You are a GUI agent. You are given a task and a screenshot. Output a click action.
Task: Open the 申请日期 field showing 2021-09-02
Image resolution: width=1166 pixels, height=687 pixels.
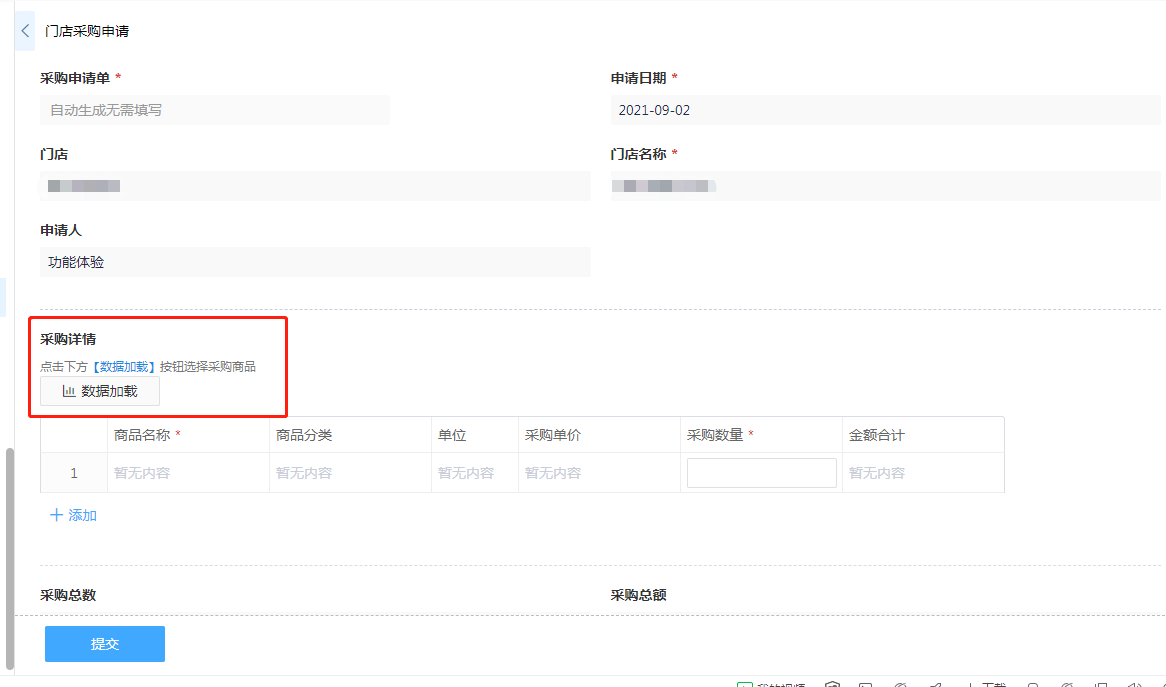(x=886, y=110)
